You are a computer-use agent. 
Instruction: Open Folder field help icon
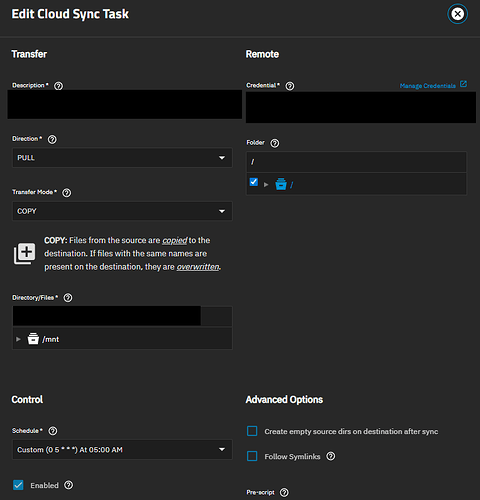275,143
